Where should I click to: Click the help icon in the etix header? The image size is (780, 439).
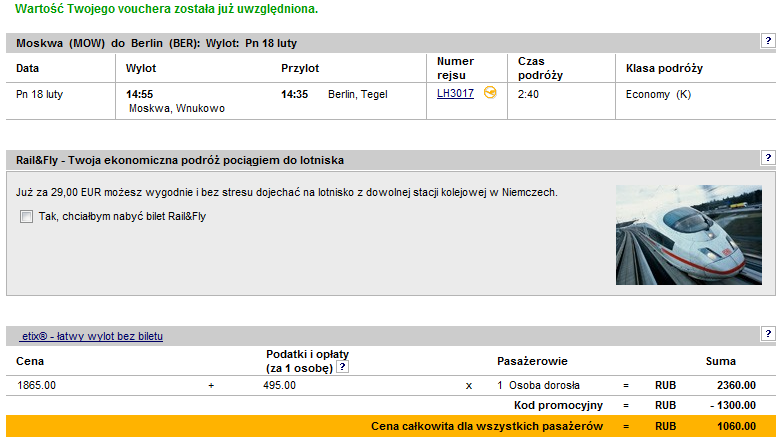(x=768, y=334)
